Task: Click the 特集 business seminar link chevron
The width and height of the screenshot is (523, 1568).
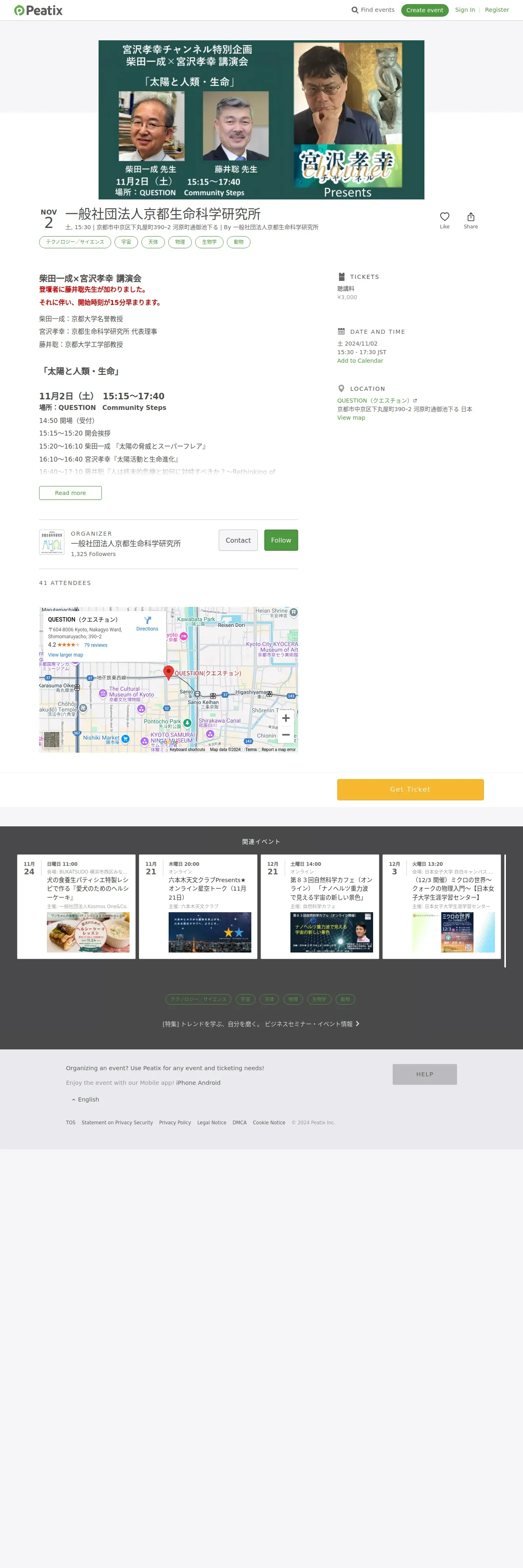Action: 357,1024
